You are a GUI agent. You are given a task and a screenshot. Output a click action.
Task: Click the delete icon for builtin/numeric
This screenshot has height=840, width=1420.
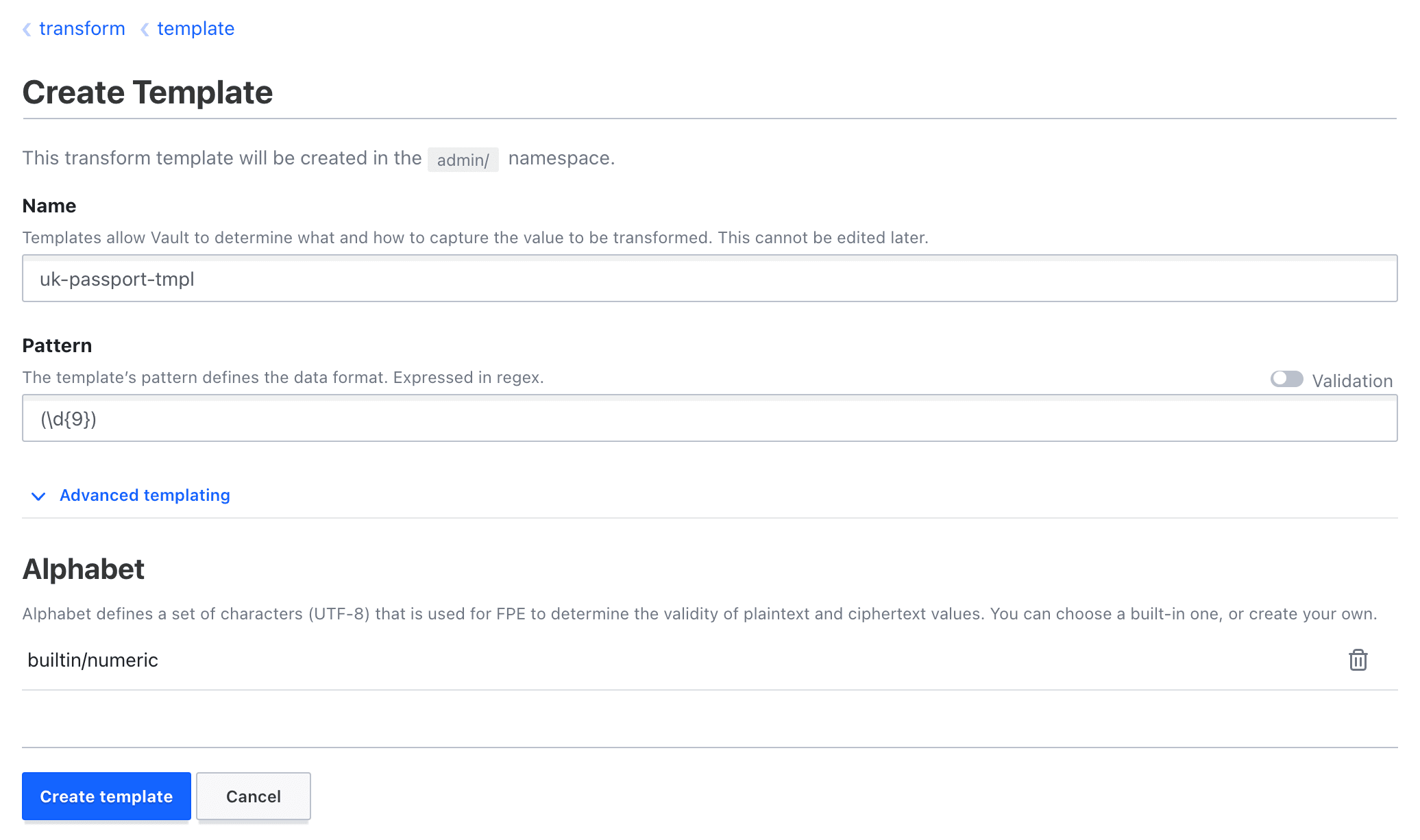pyautogui.click(x=1358, y=660)
